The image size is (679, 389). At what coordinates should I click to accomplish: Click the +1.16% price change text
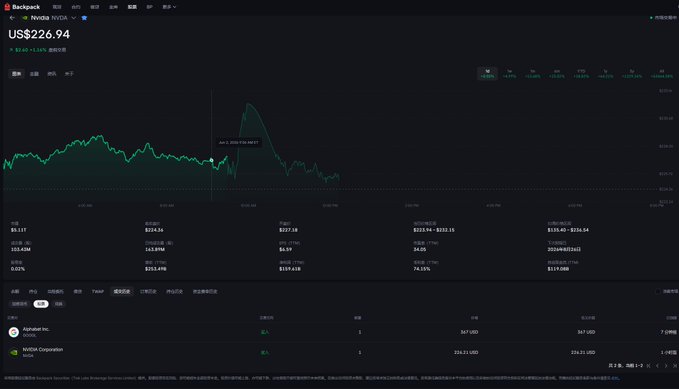coord(39,50)
